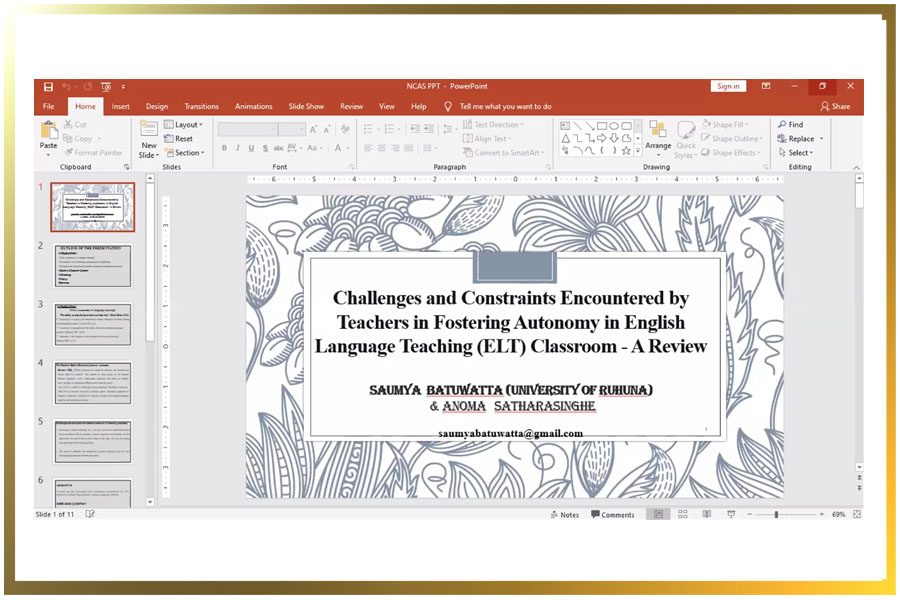Image resolution: width=900 pixels, height=600 pixels.
Task: Expand Shape Outline options
Action: pos(732,138)
